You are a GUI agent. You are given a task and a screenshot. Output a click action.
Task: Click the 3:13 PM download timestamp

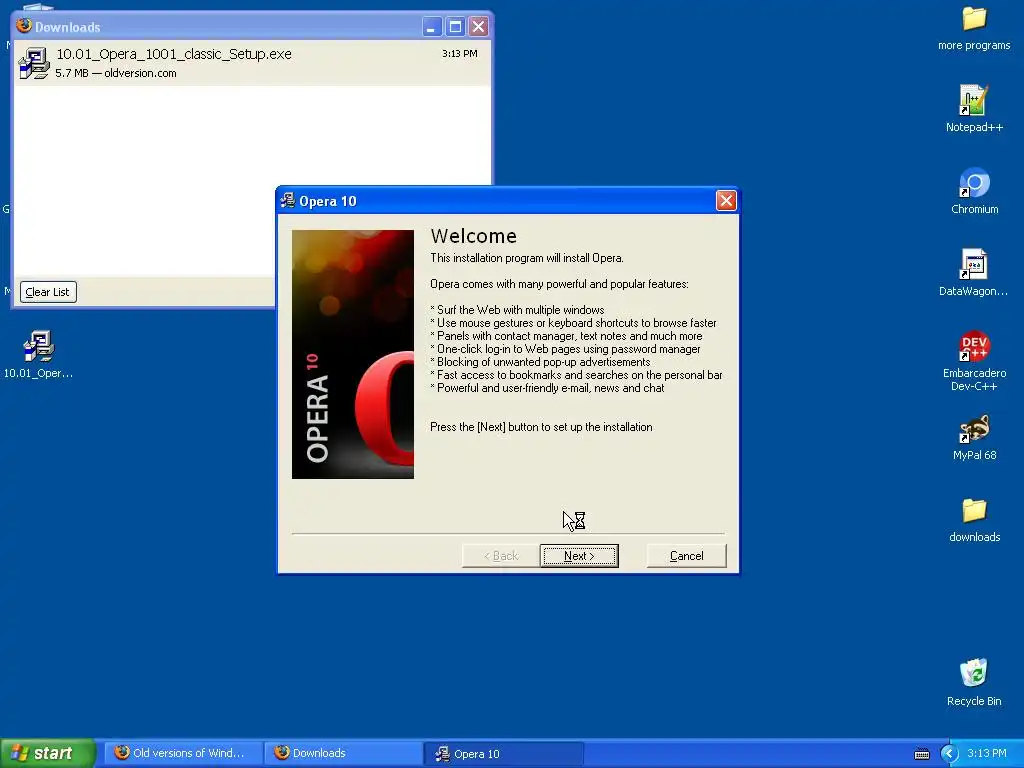point(460,54)
